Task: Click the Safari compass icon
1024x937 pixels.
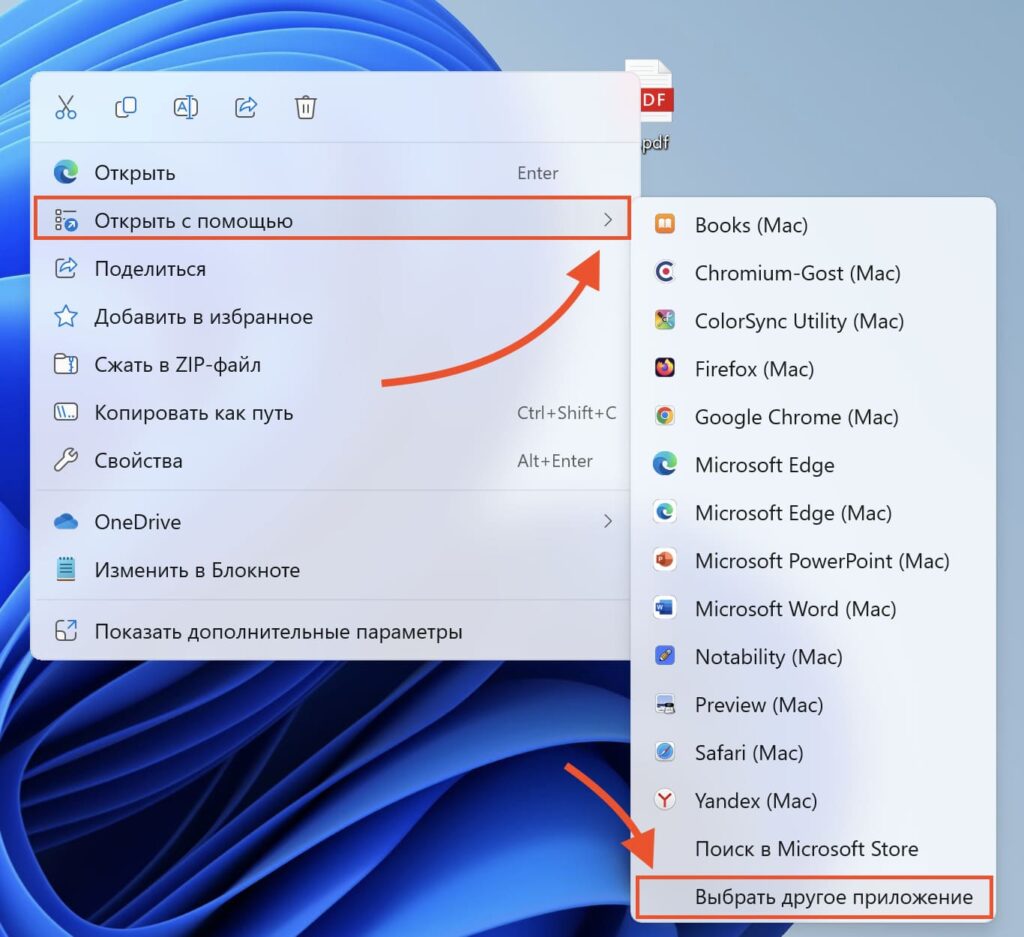Action: point(665,752)
